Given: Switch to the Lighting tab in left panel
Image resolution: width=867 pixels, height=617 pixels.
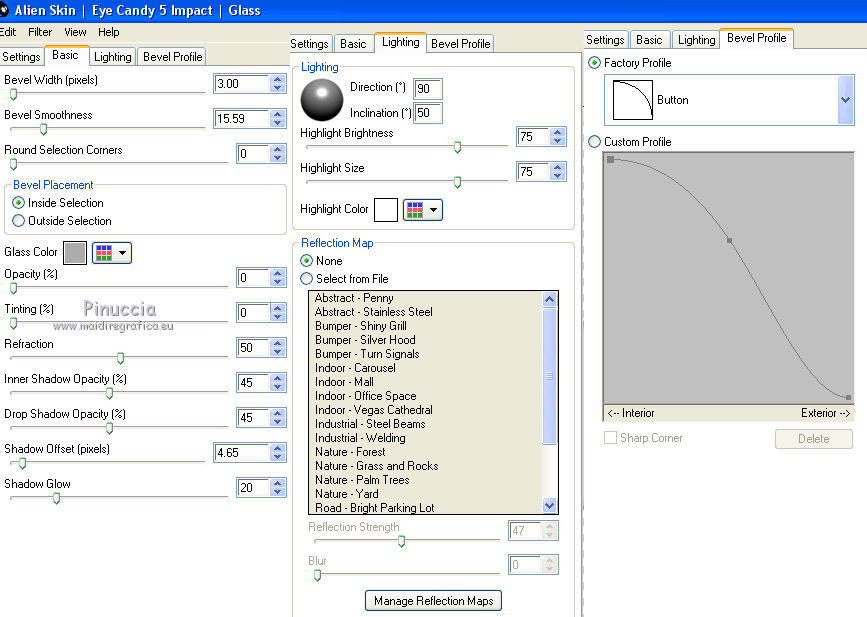Looking at the screenshot, I should coord(113,57).
